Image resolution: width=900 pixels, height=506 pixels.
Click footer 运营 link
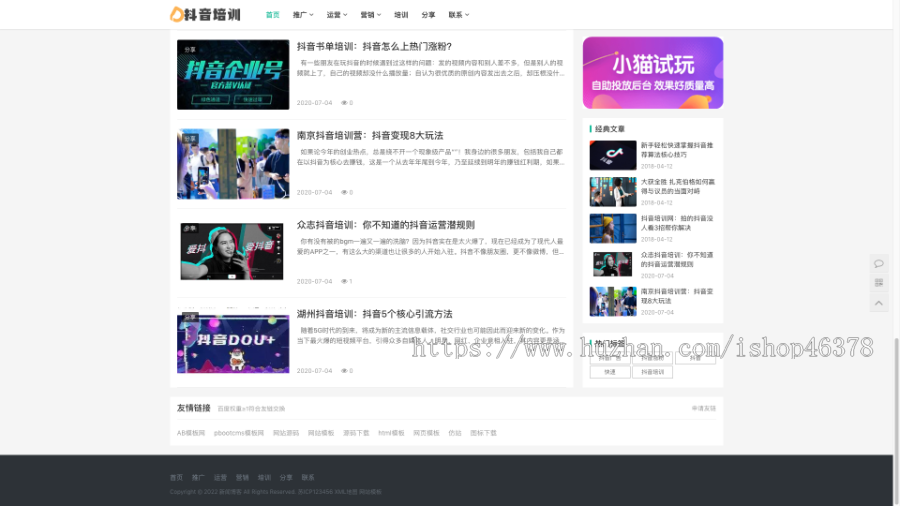click(220, 477)
